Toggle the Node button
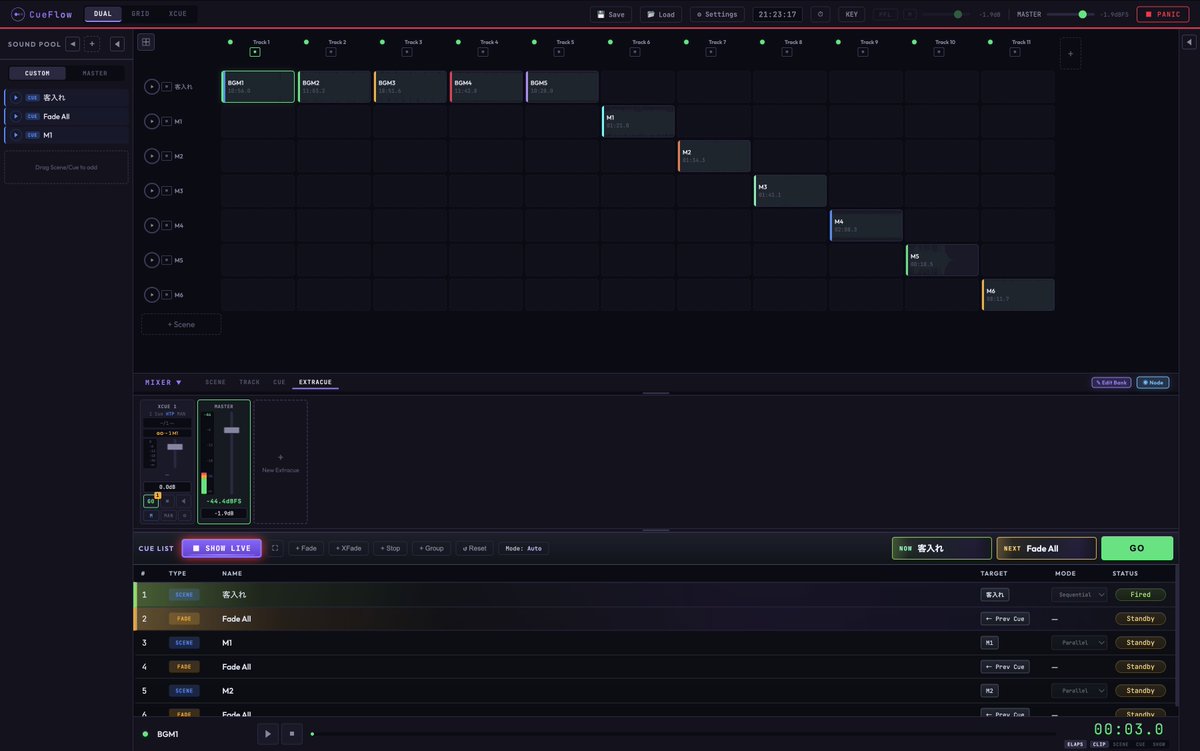This screenshot has height=751, width=1200. coord(1153,382)
